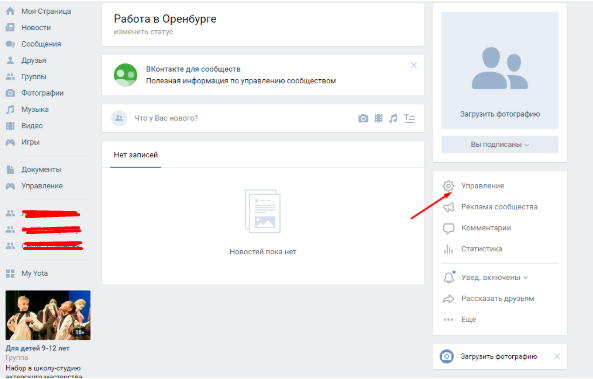The height and width of the screenshot is (379, 593).
Task: Open Видео in left menu
Action: click(x=32, y=126)
